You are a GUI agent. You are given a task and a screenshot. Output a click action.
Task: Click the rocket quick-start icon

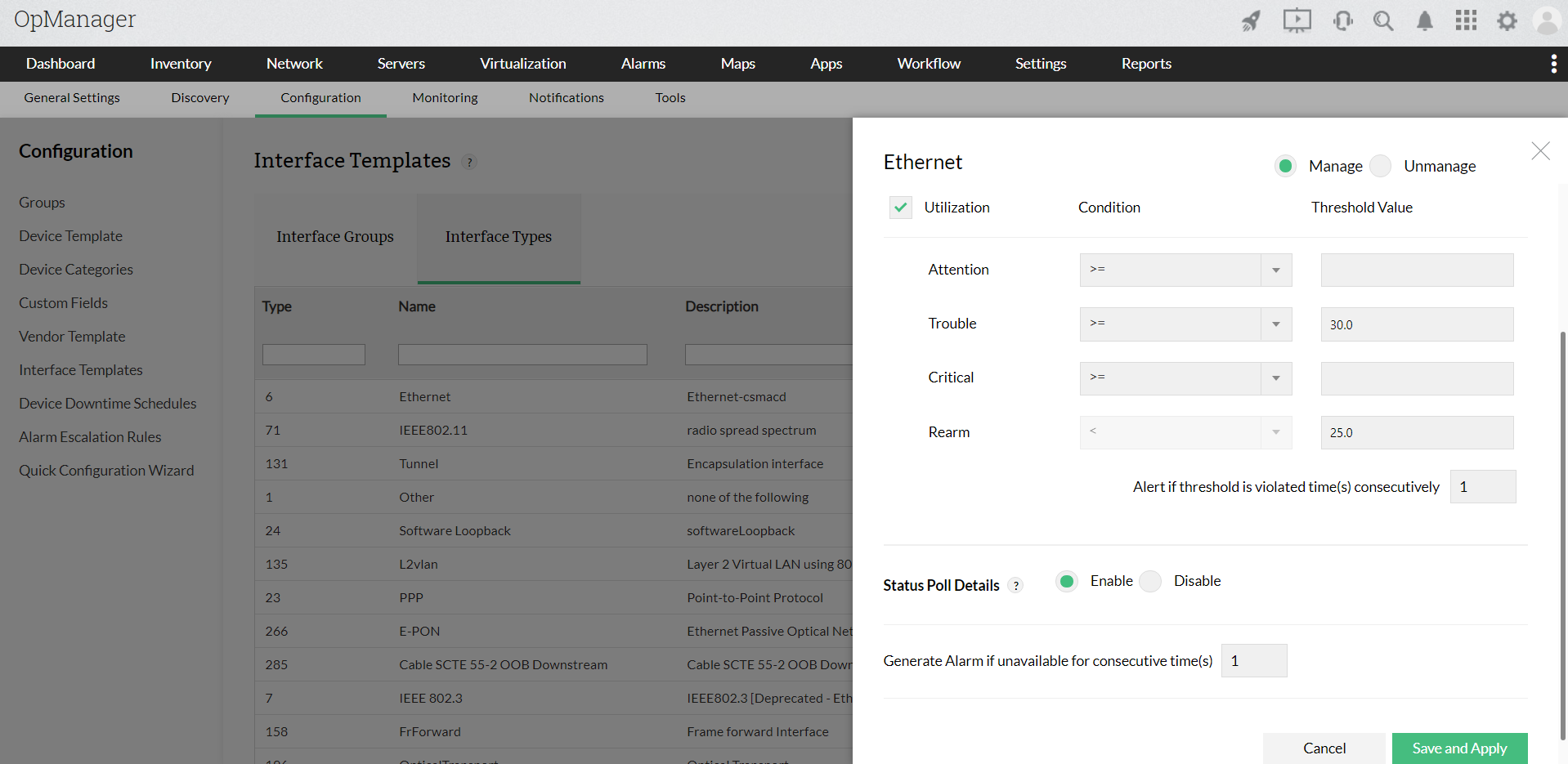[1250, 22]
